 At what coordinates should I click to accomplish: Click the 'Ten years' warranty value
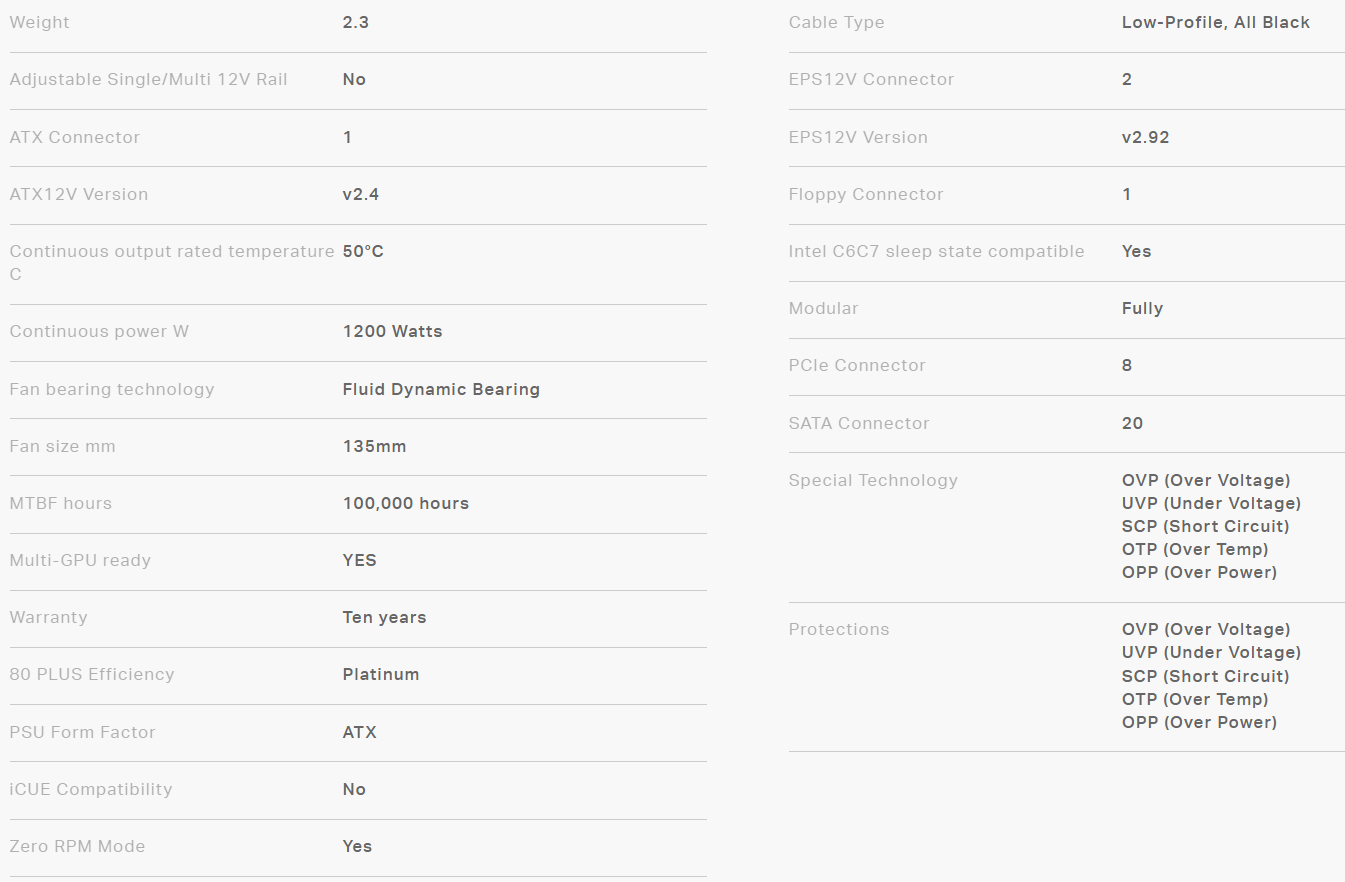[x=384, y=617]
